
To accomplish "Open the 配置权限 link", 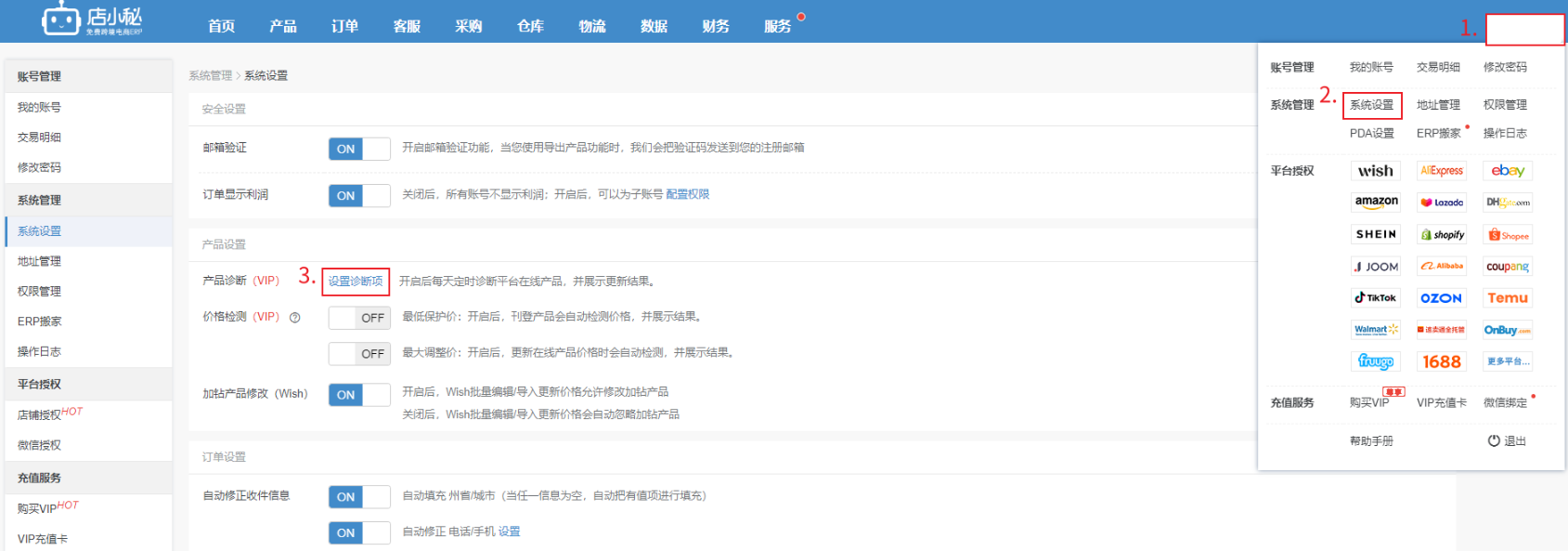I will [687, 194].
